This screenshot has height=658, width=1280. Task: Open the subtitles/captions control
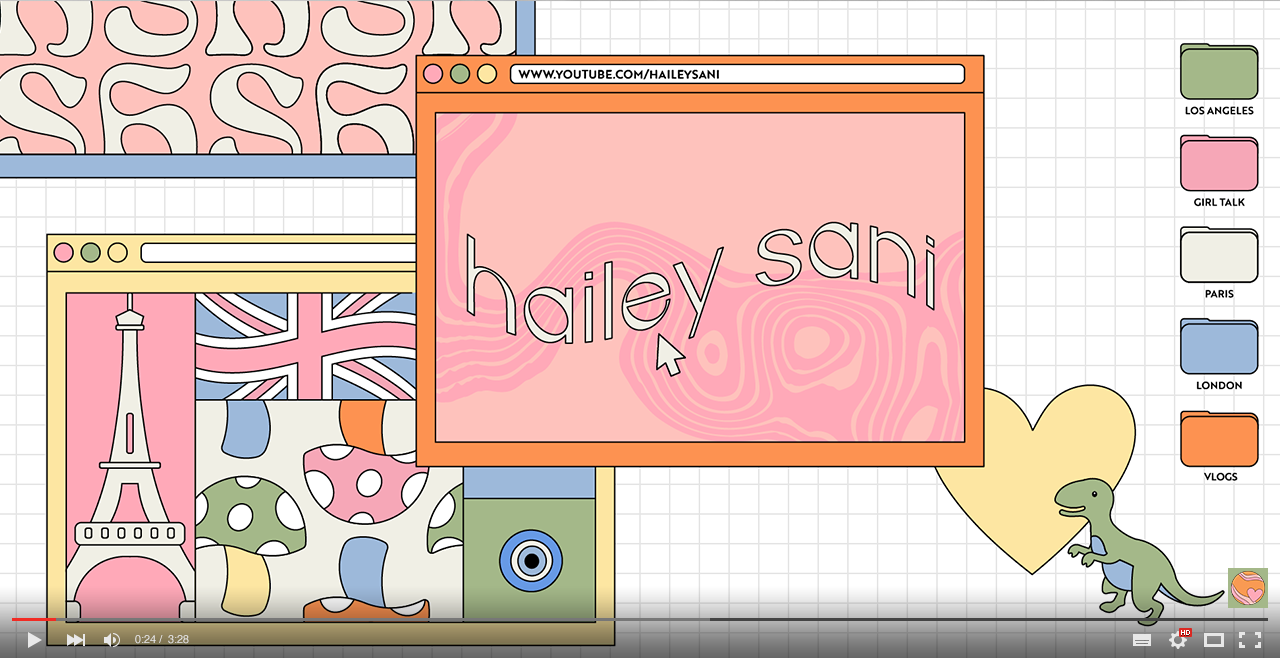(1142, 640)
